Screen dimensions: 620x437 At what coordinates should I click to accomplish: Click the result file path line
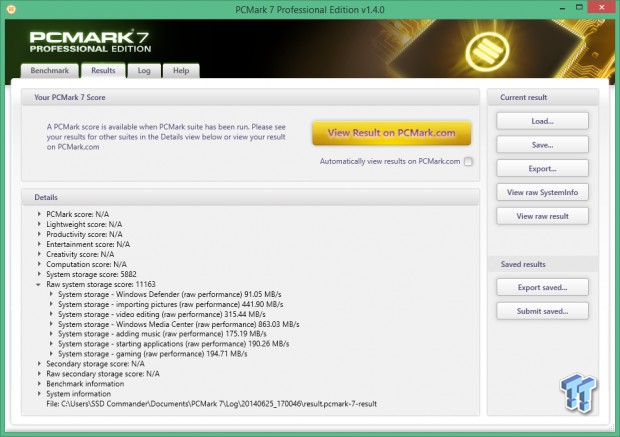[x=212, y=404]
